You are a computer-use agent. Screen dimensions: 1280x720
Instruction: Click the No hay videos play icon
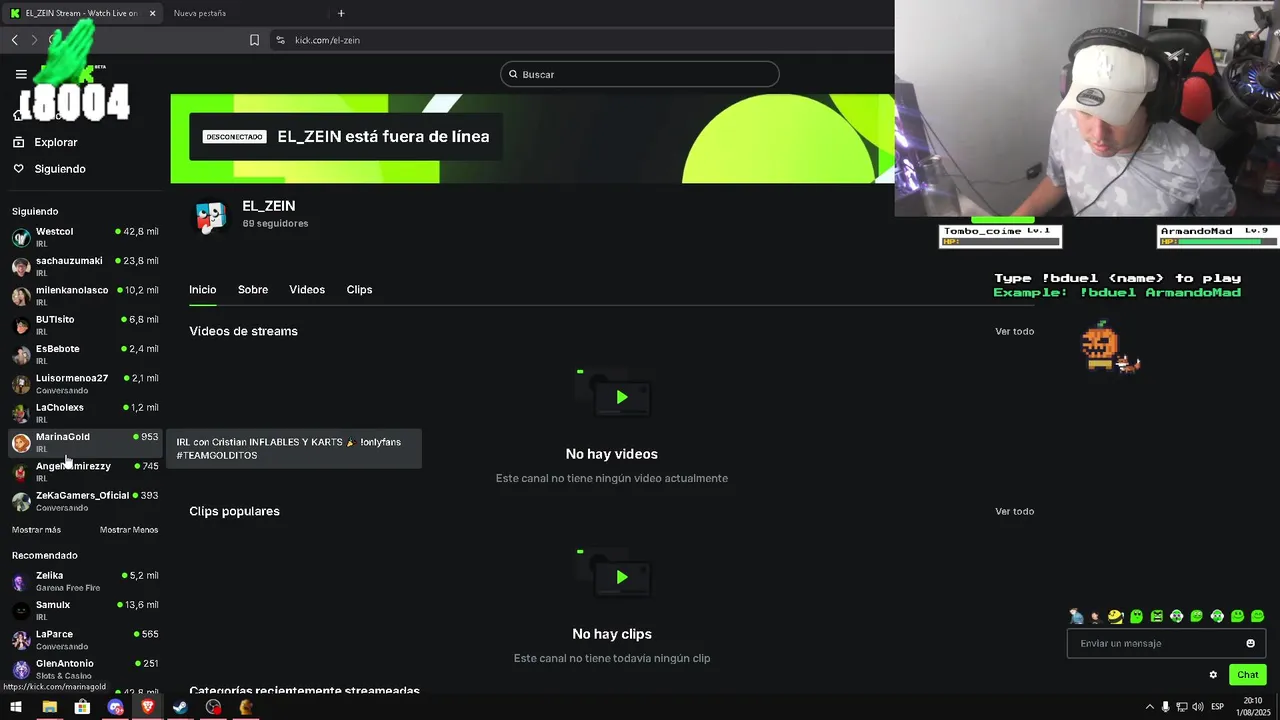pyautogui.click(x=622, y=397)
